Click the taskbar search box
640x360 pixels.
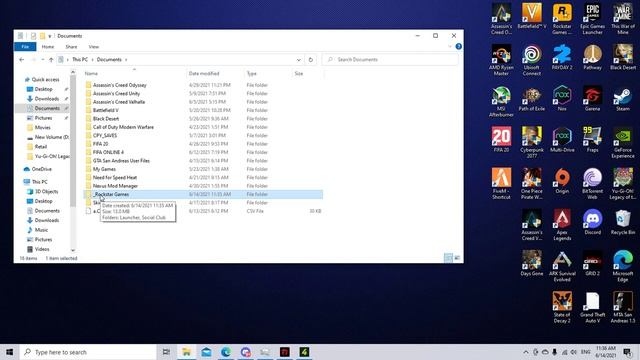click(x=88, y=352)
